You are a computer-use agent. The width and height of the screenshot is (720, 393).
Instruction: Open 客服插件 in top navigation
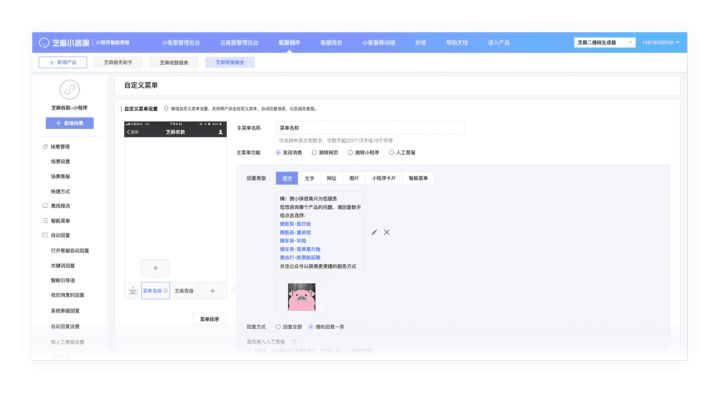[289, 43]
